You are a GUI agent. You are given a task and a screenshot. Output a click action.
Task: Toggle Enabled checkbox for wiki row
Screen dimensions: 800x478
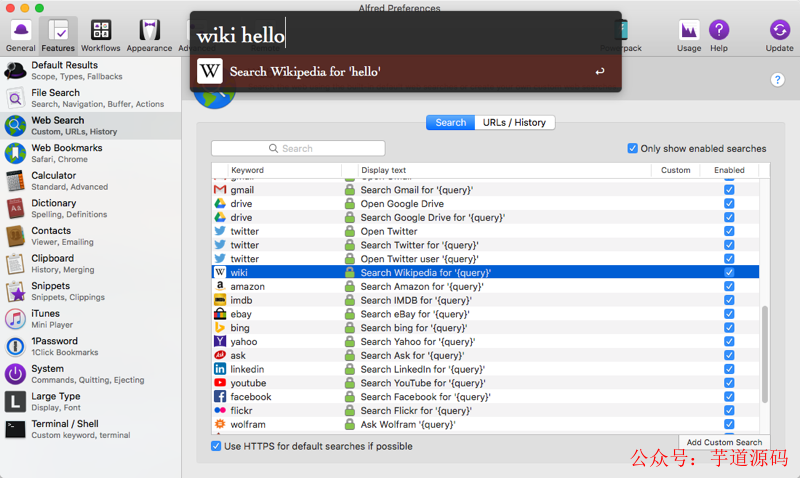tap(729, 272)
